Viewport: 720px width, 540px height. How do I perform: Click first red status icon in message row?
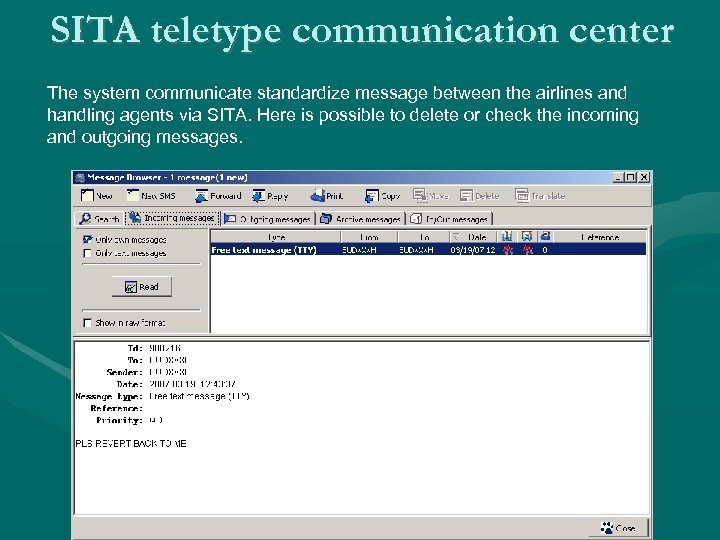coord(507,250)
